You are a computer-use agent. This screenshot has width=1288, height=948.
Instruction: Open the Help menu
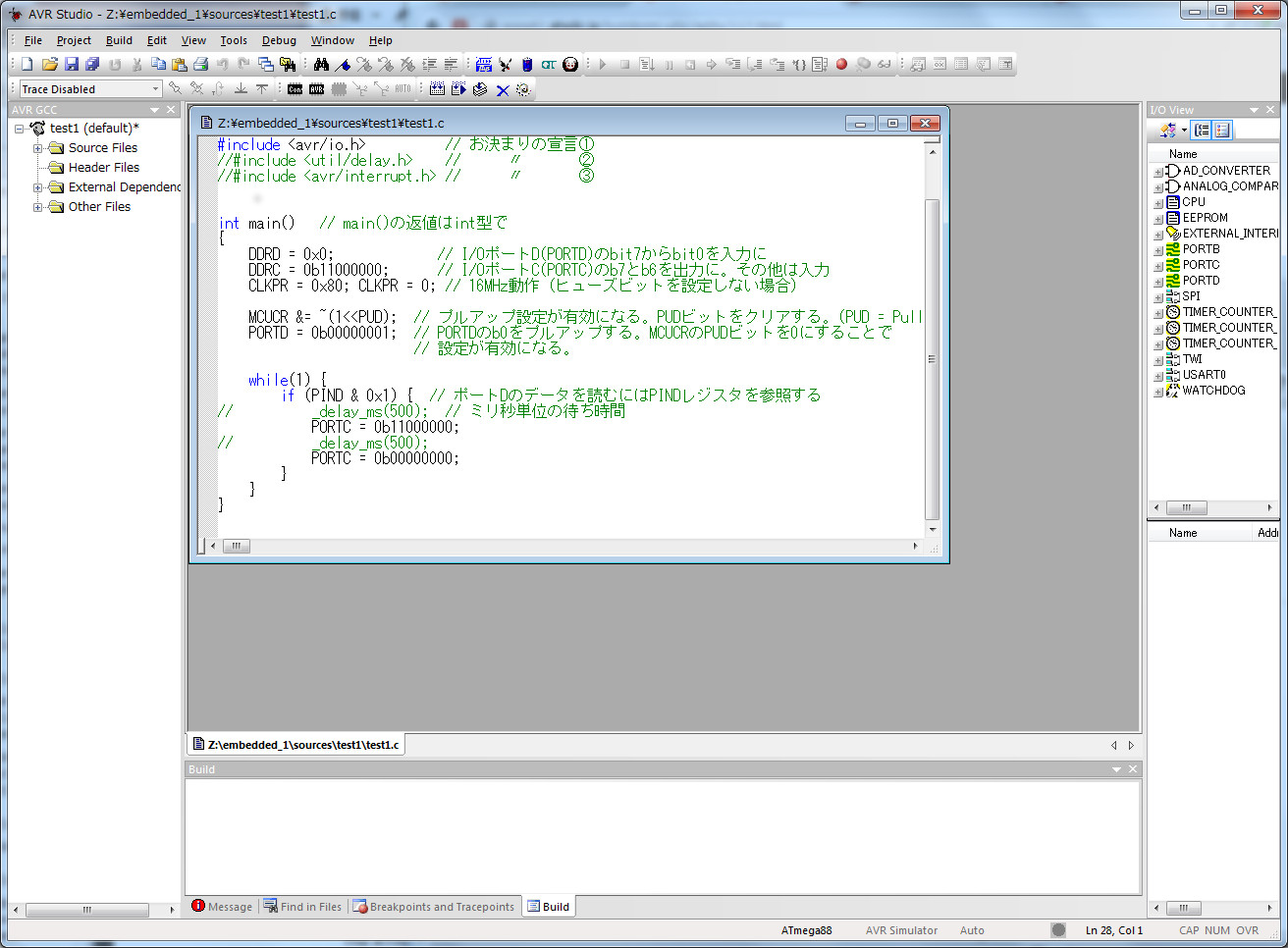(381, 40)
